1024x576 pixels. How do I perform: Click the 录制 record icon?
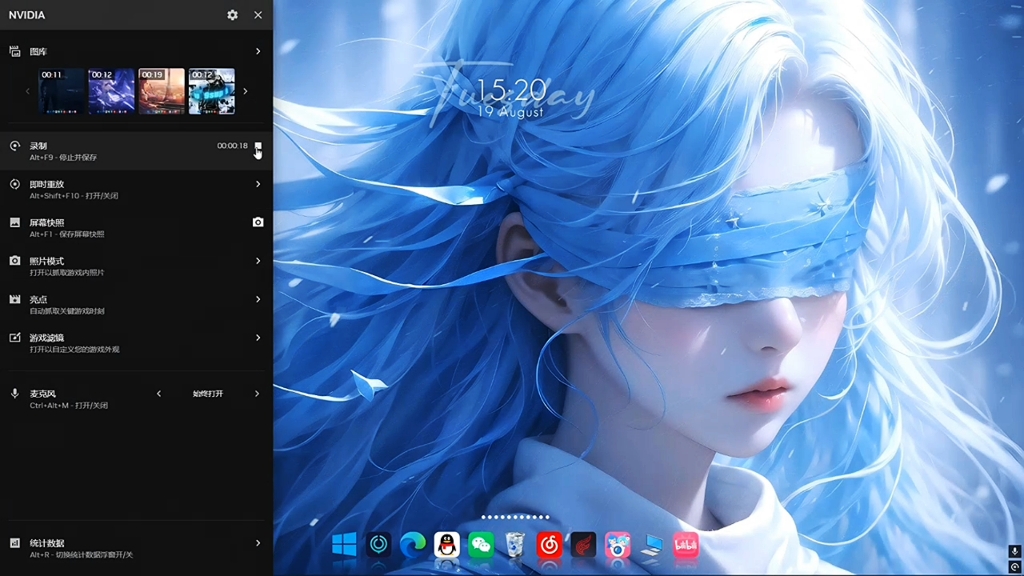point(14,146)
